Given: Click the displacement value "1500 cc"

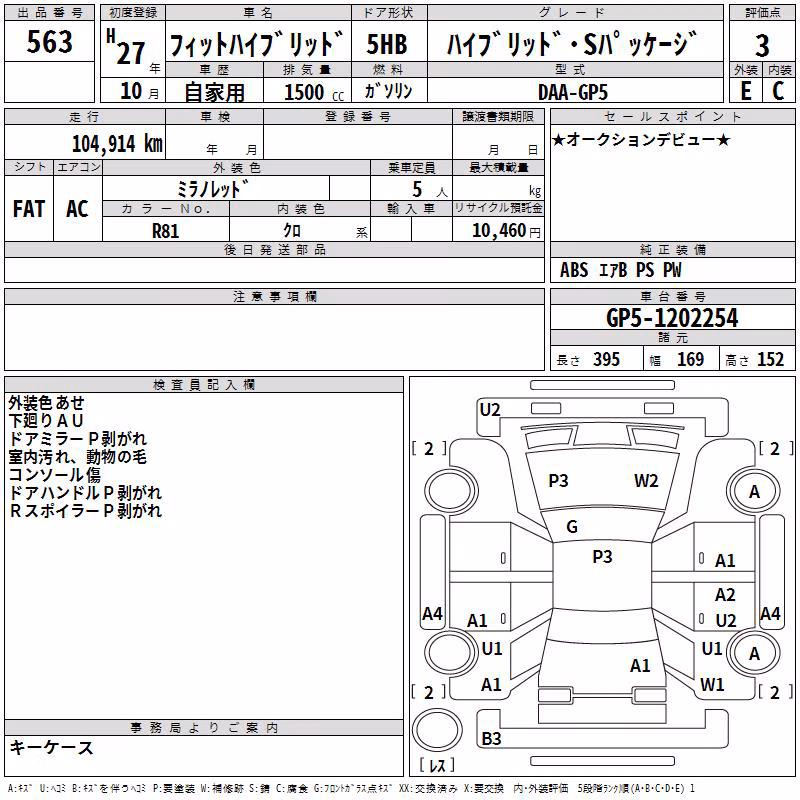Looking at the screenshot, I should click(x=314, y=92).
